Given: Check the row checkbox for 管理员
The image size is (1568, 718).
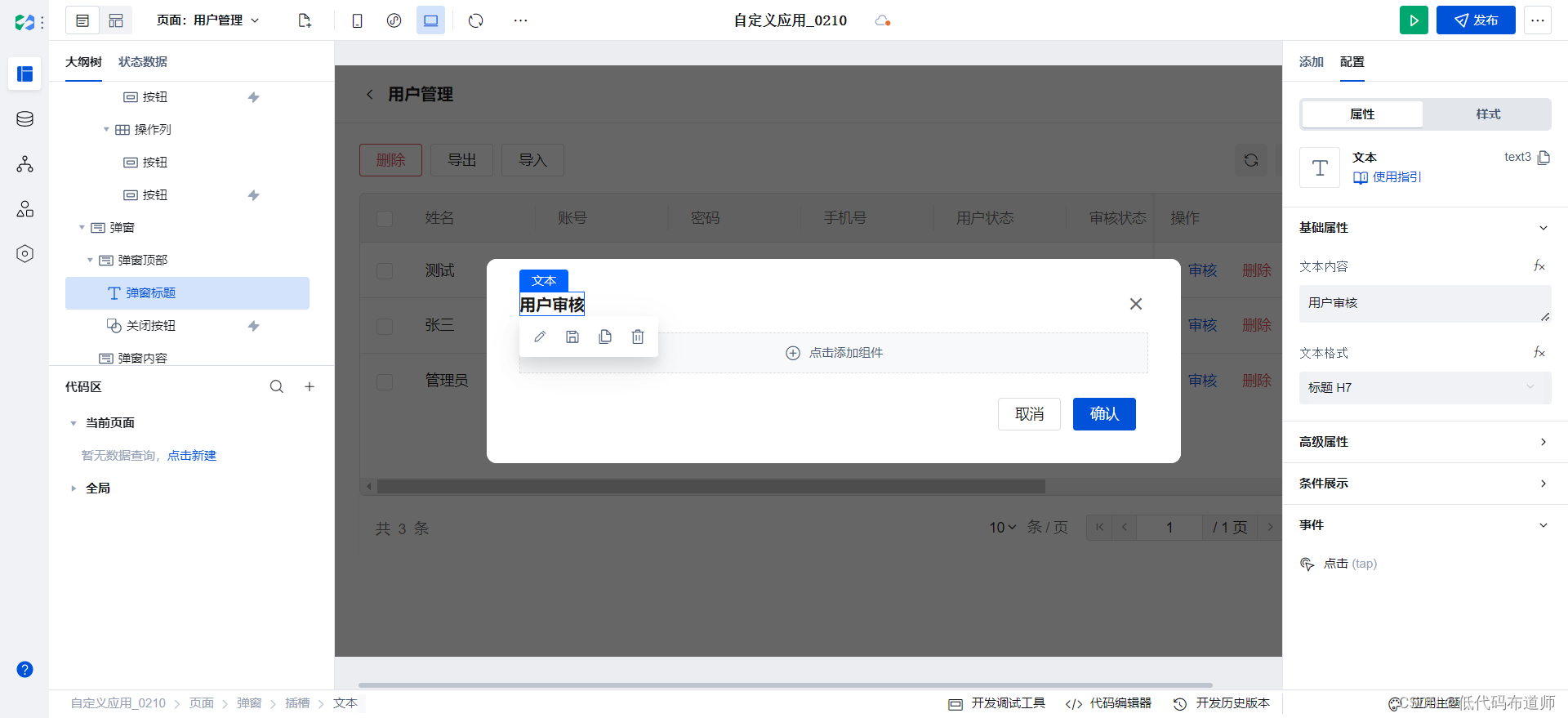Looking at the screenshot, I should pos(385,381).
